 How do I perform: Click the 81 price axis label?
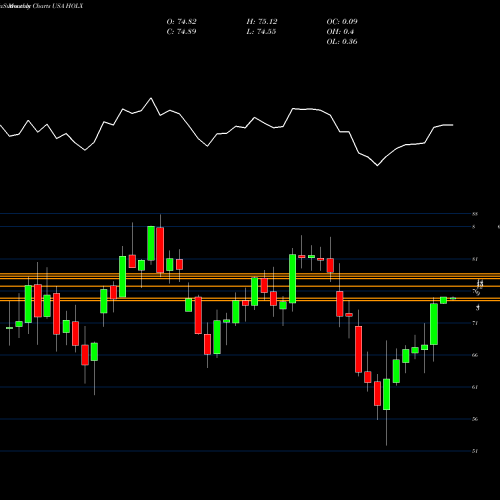475,259
